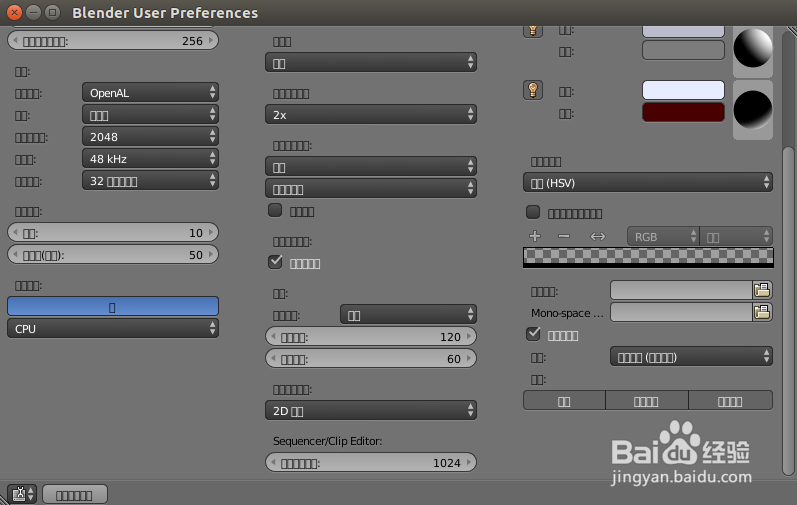This screenshot has width=797, height=505.
Task: Click the vertical scrollbar on the right edge
Action: click(788, 310)
